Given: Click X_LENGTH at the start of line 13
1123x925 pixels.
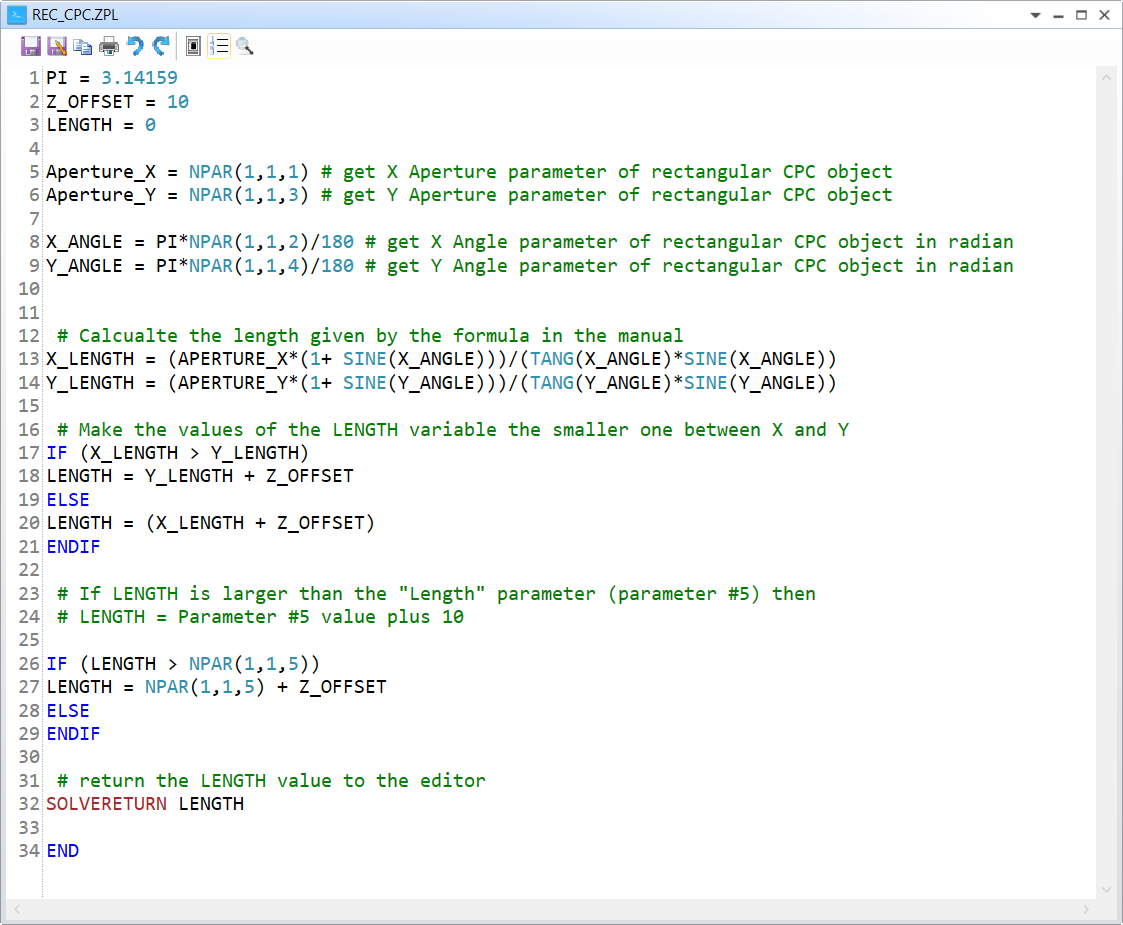Looking at the screenshot, I should pos(90,359).
